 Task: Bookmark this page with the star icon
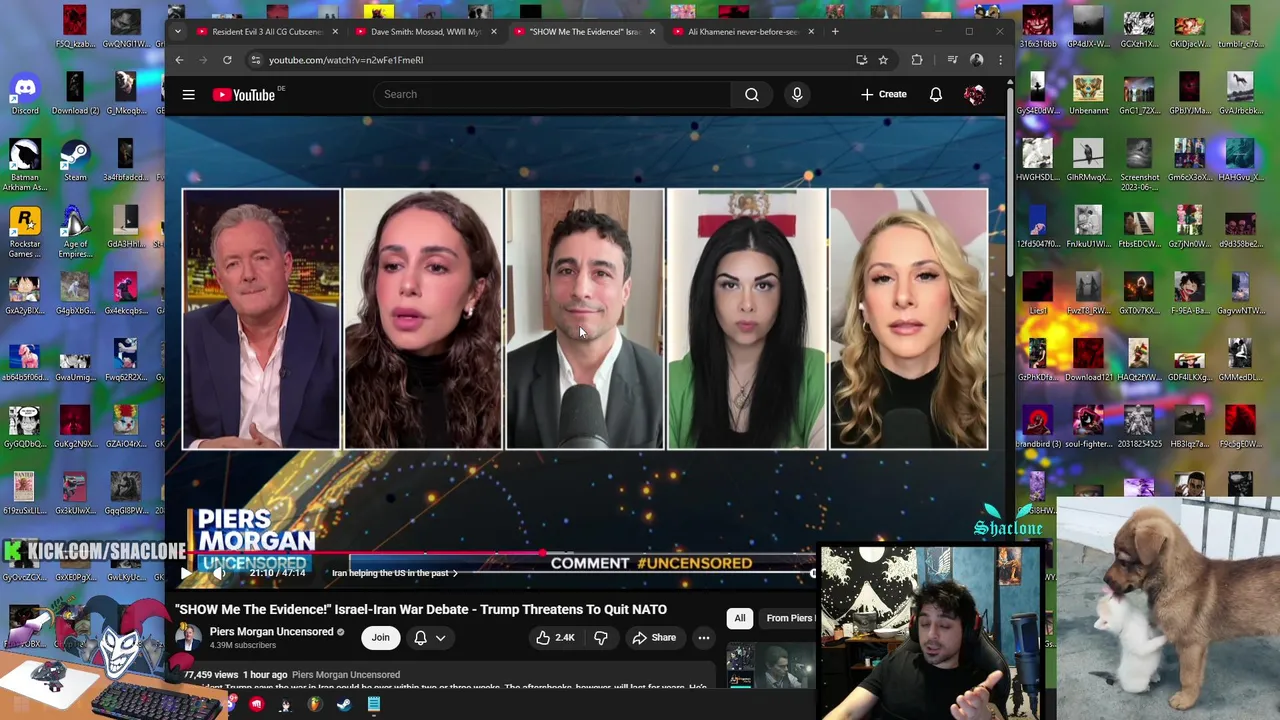[883, 60]
